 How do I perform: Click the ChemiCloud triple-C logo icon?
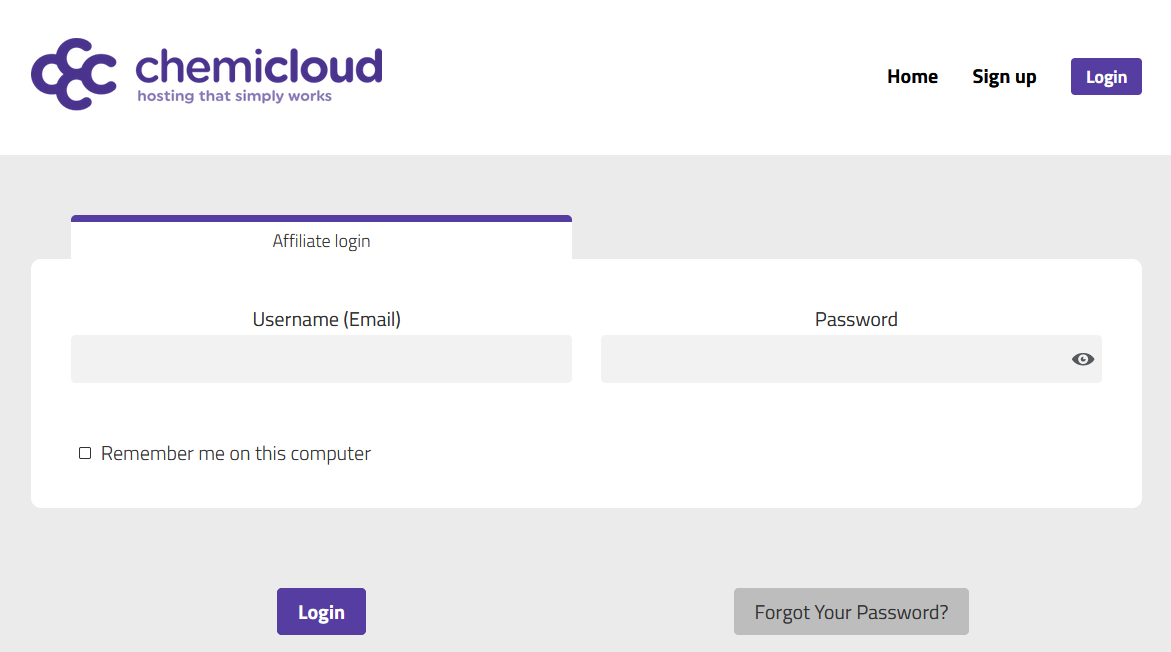click(x=74, y=74)
